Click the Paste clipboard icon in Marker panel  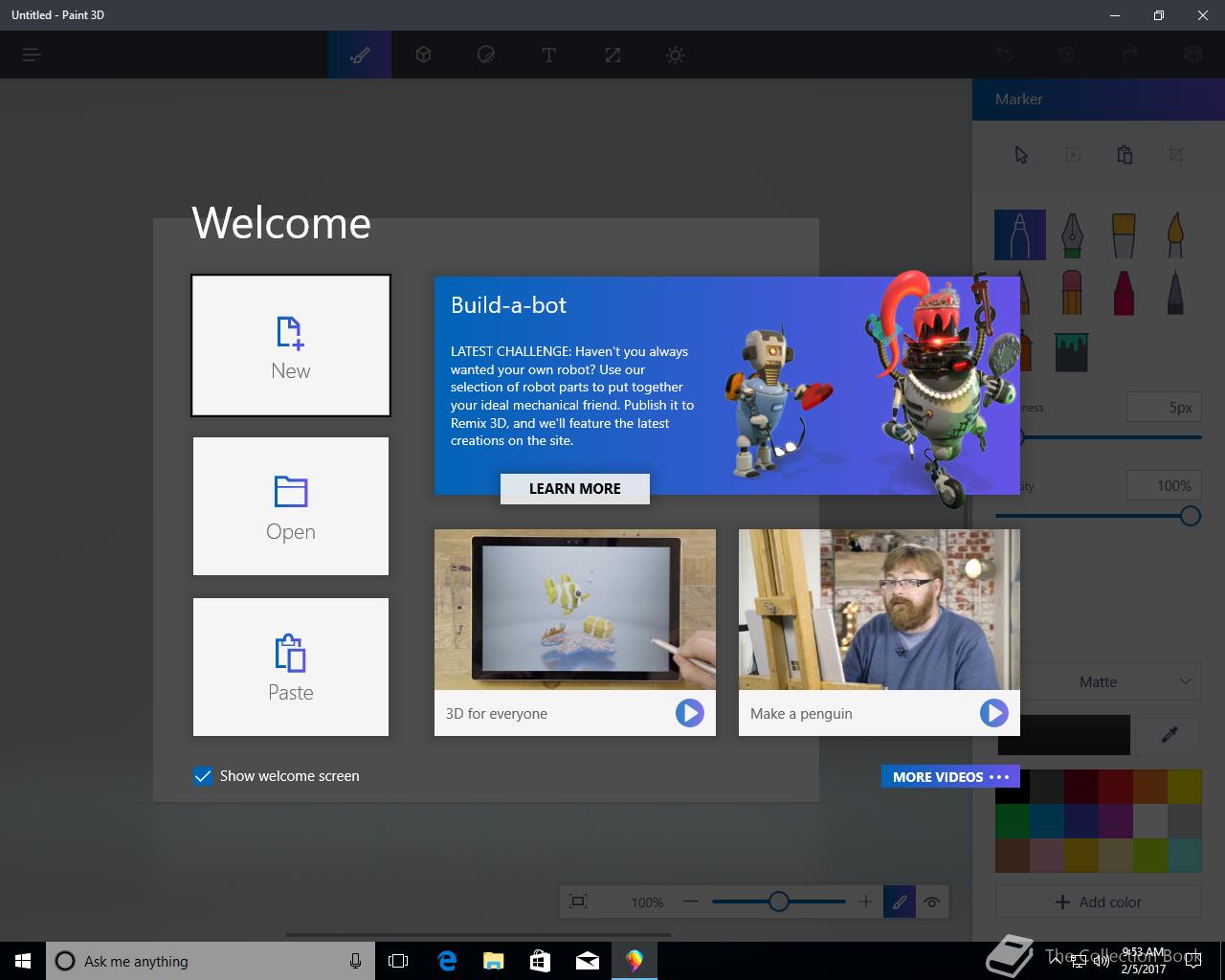click(x=1125, y=155)
